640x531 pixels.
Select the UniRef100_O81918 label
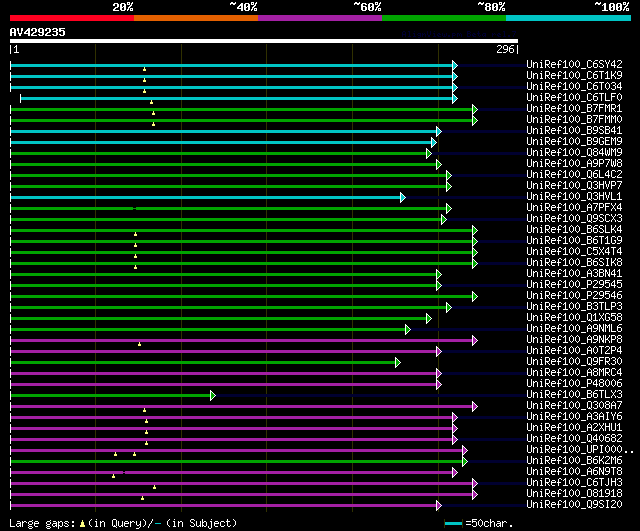574,494
